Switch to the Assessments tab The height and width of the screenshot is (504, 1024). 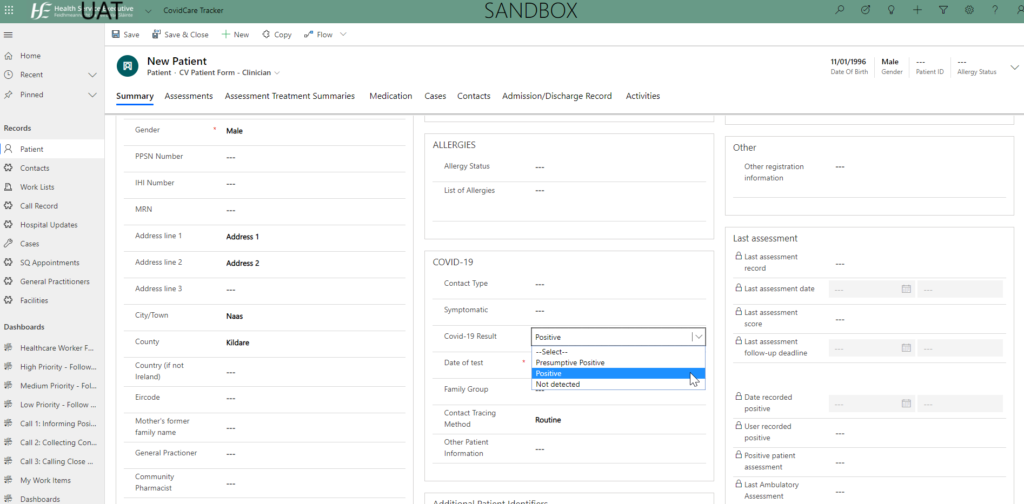pos(189,96)
